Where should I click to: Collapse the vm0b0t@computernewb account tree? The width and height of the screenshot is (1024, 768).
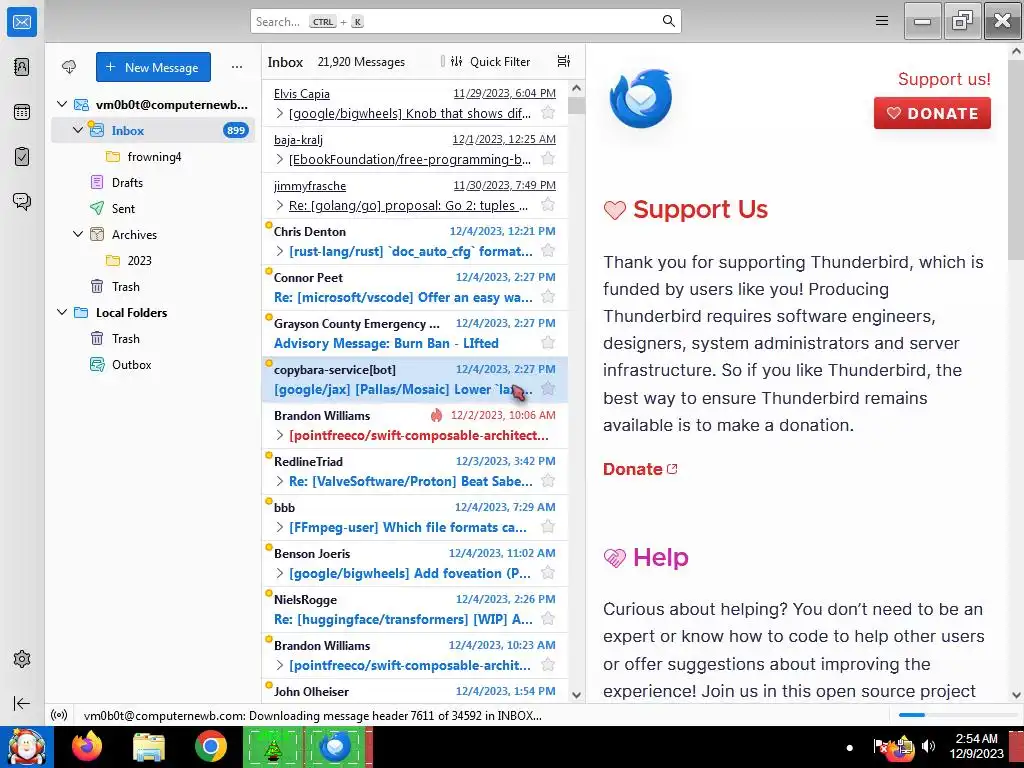(62, 104)
